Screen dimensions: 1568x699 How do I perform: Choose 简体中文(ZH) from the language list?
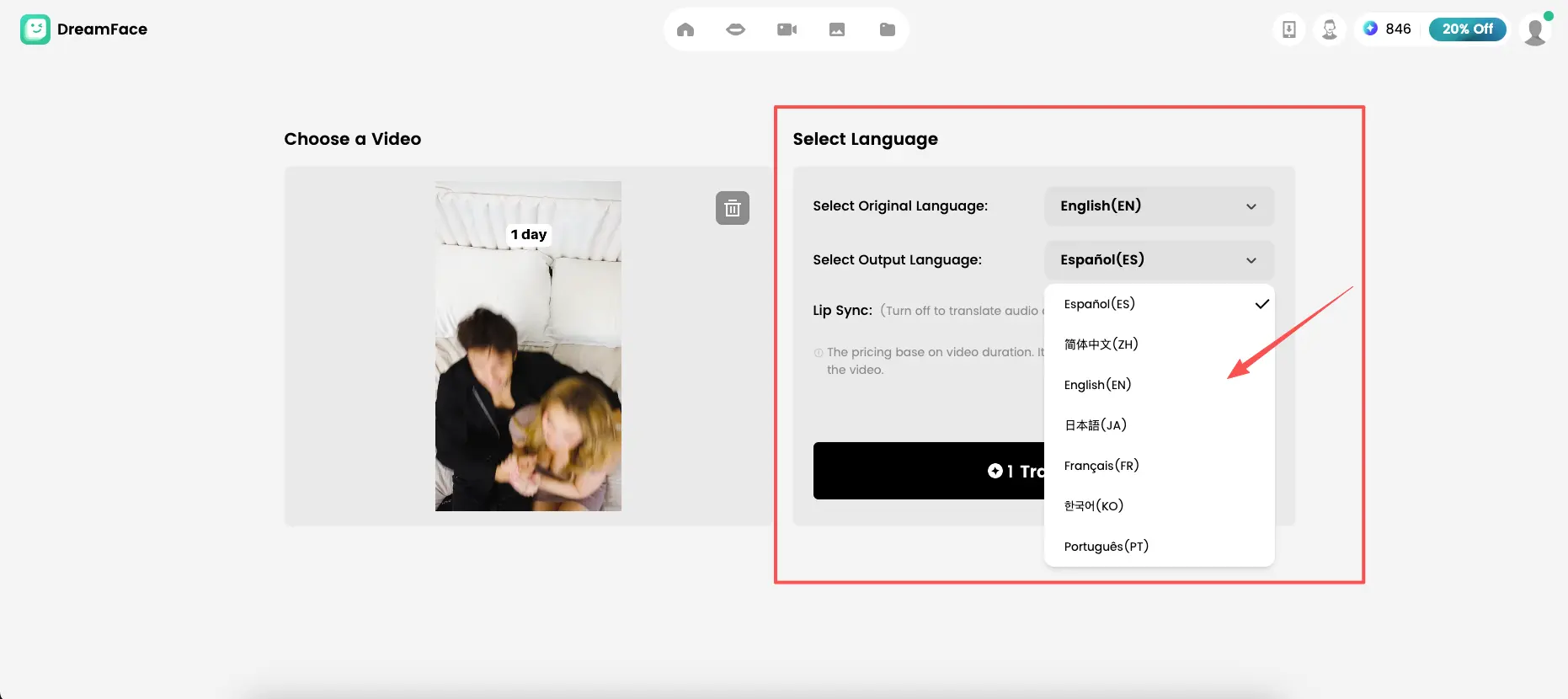pyautogui.click(x=1101, y=344)
